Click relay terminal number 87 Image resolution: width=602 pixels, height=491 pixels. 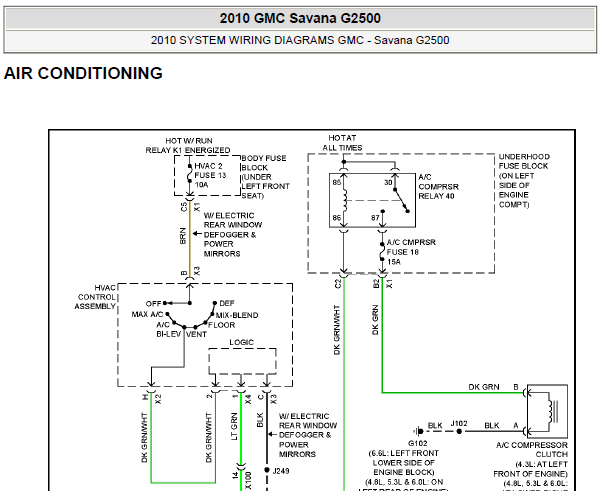[375, 218]
